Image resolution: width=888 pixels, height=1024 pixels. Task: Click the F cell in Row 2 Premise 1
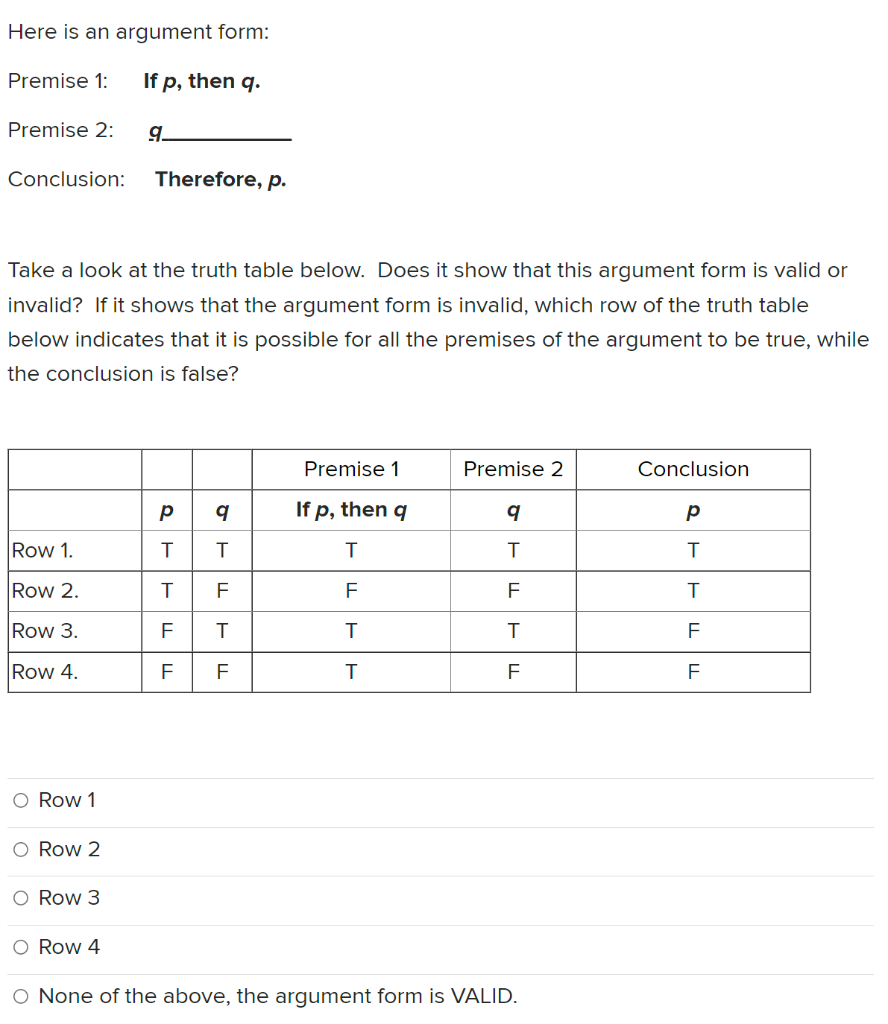pos(351,590)
